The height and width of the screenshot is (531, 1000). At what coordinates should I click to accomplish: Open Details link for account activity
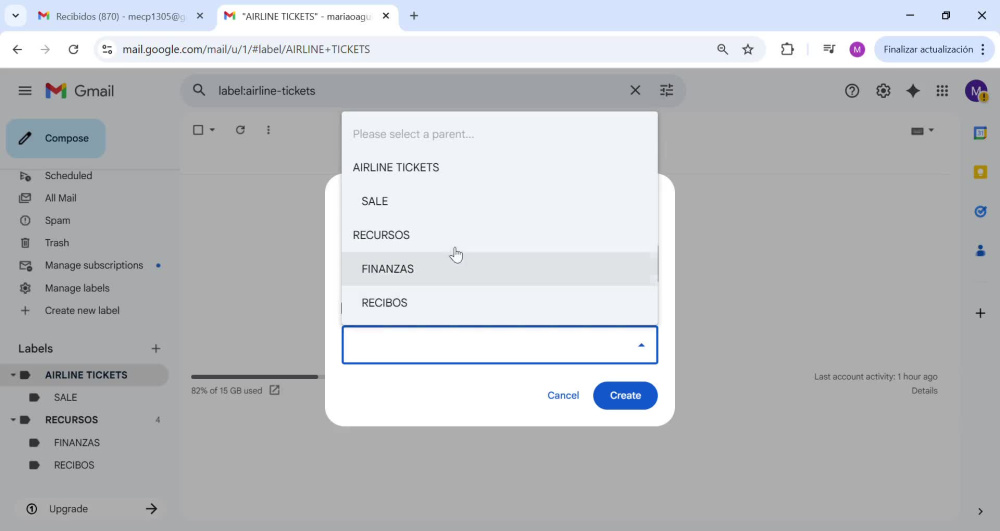pyautogui.click(x=924, y=391)
